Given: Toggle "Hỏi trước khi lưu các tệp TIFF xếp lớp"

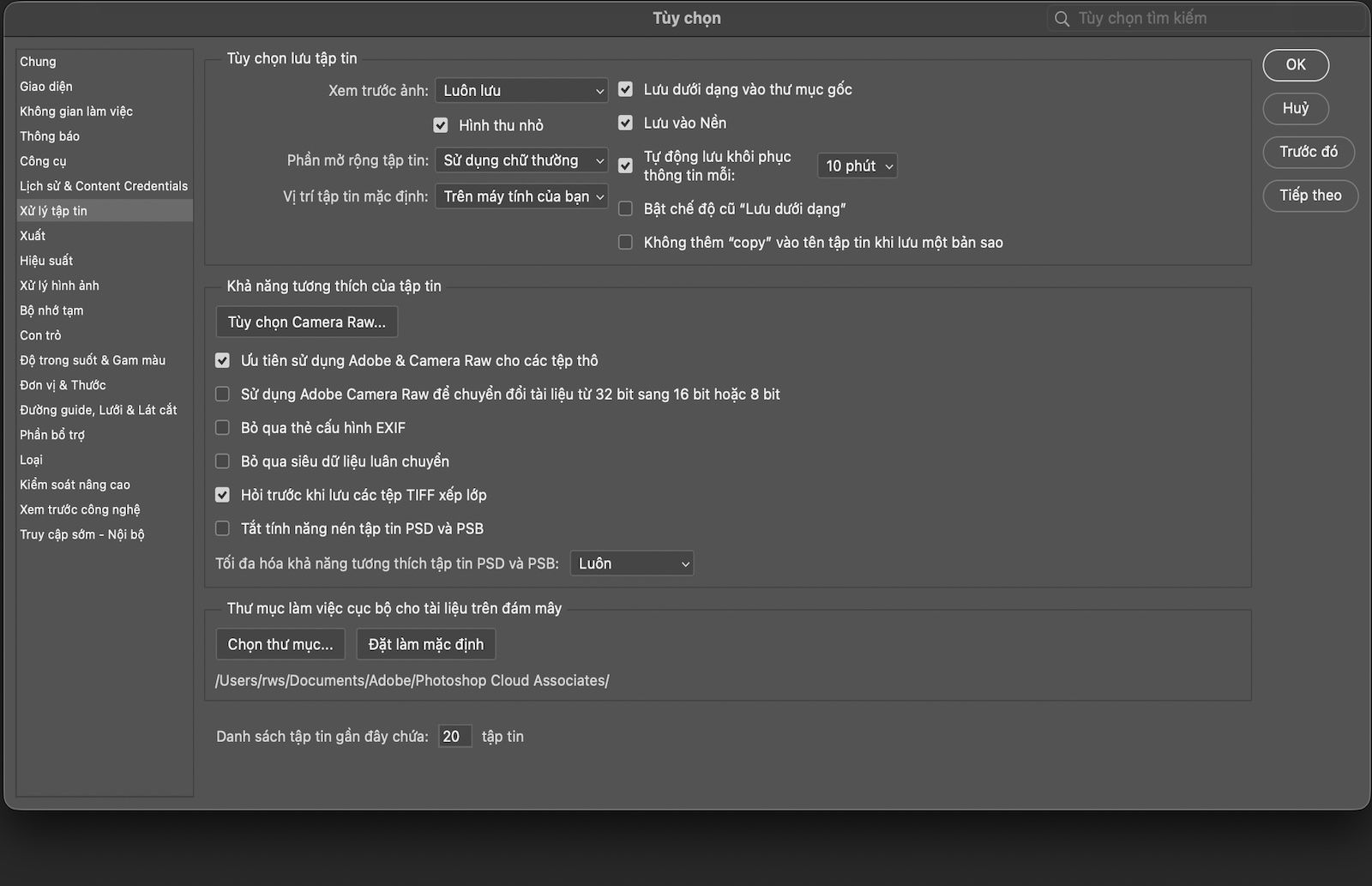Looking at the screenshot, I should point(223,495).
